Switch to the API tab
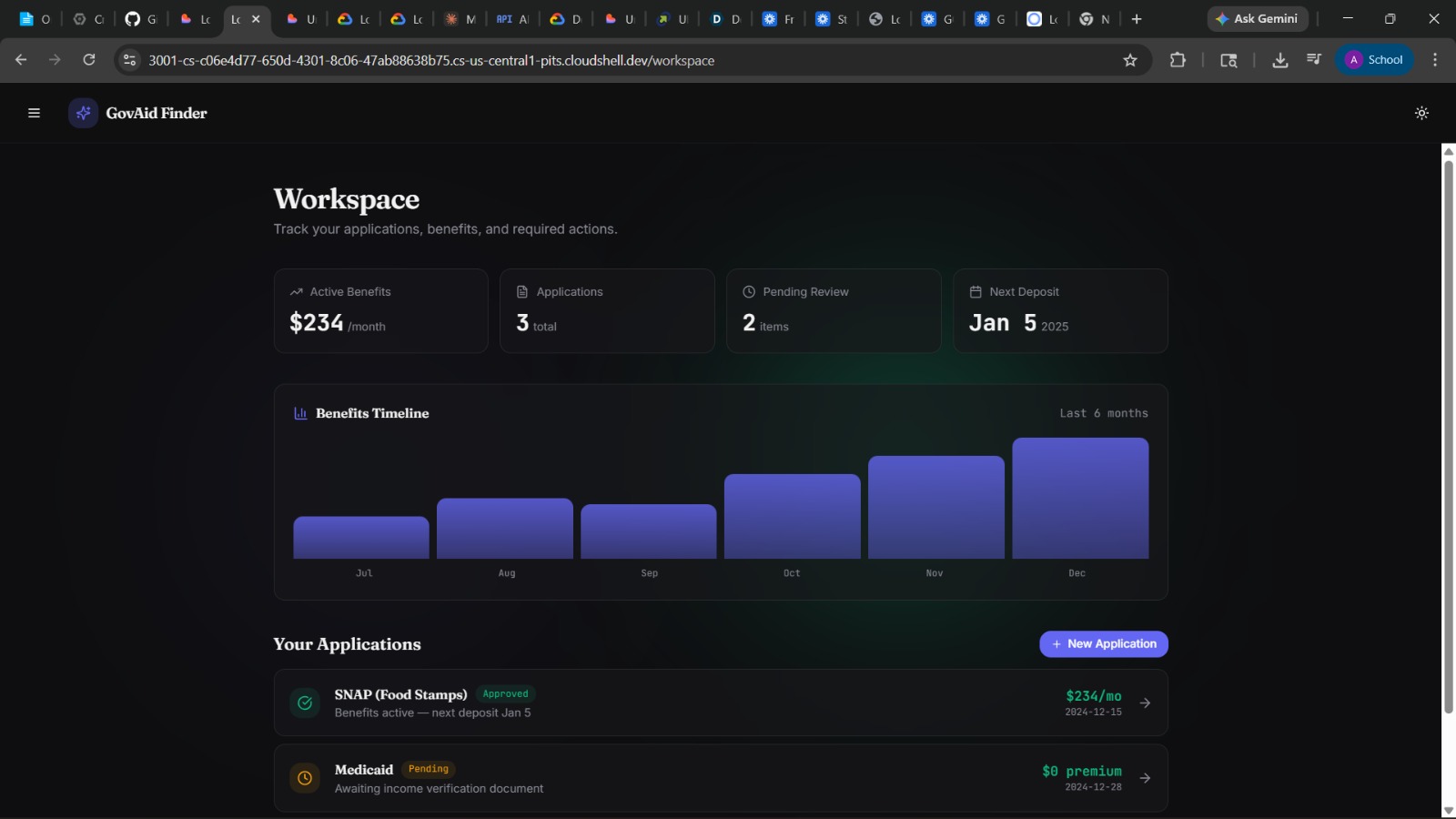The width and height of the screenshot is (1456, 819). [512, 19]
